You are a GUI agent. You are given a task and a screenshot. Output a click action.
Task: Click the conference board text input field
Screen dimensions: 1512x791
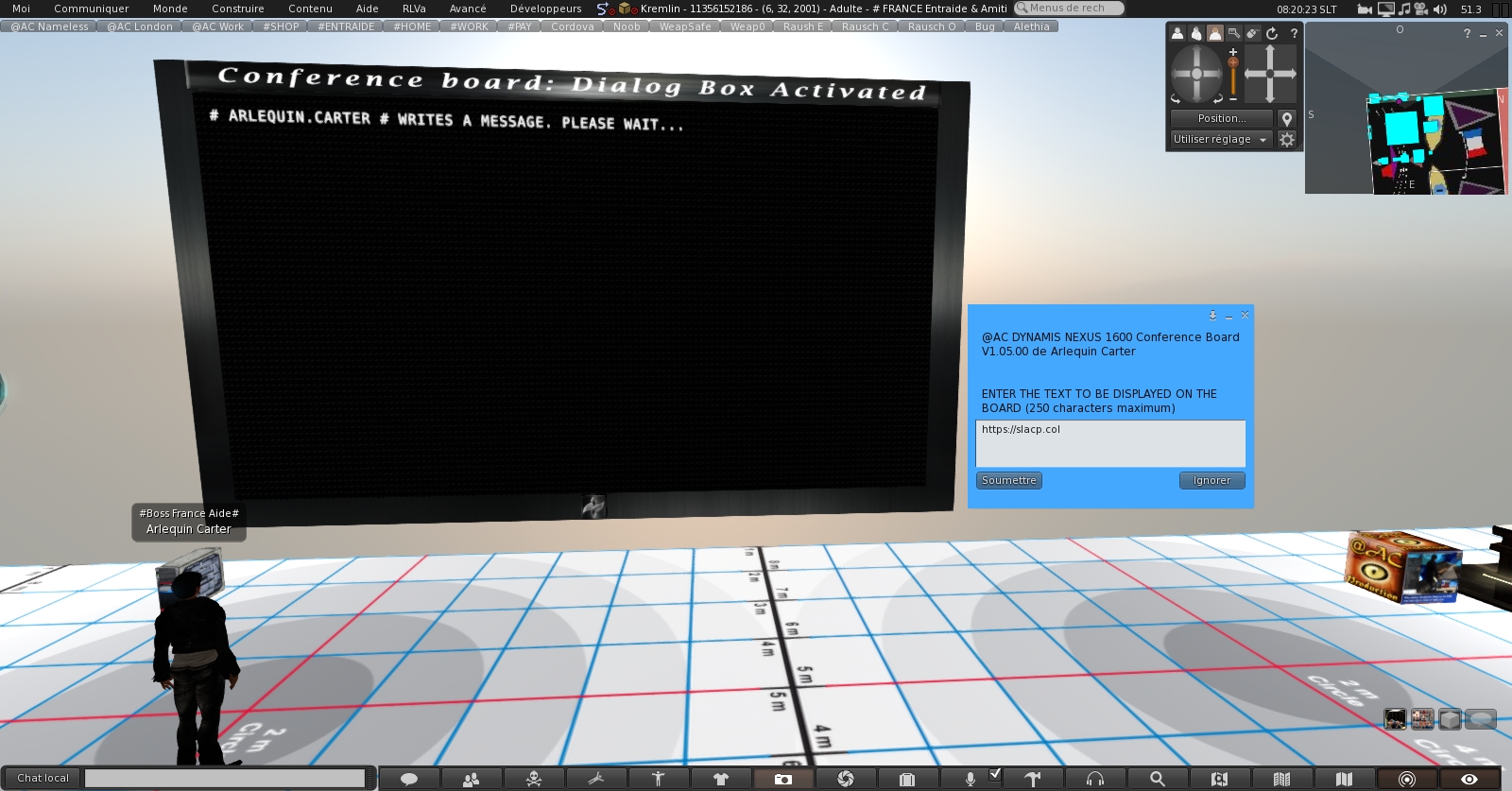pos(1109,443)
